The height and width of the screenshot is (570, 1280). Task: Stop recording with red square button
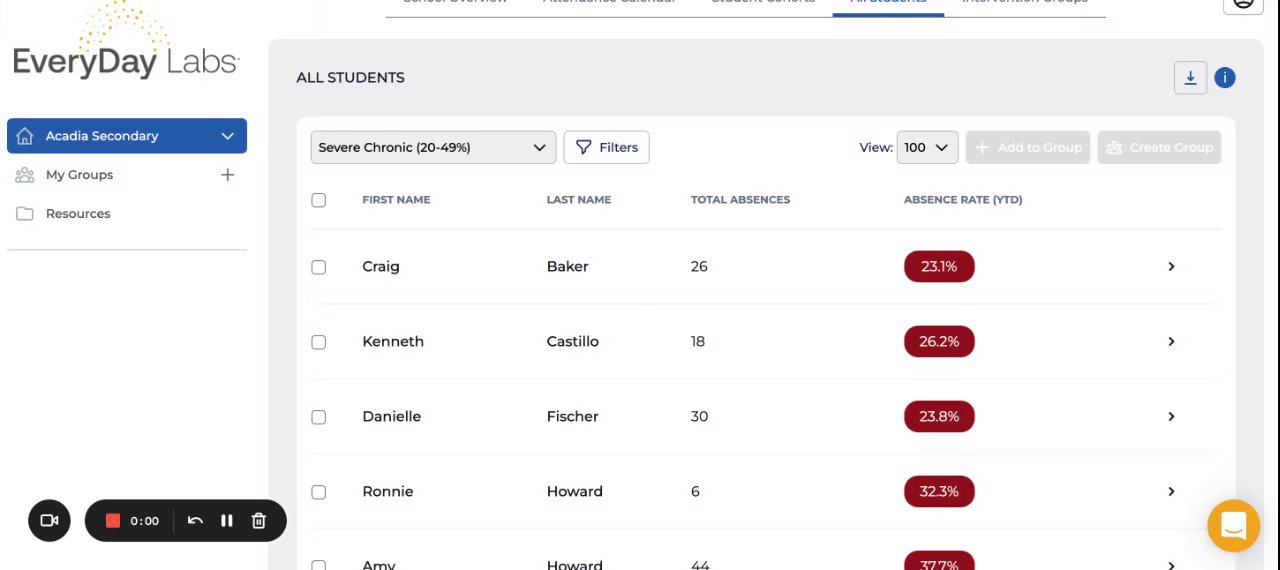[113, 520]
